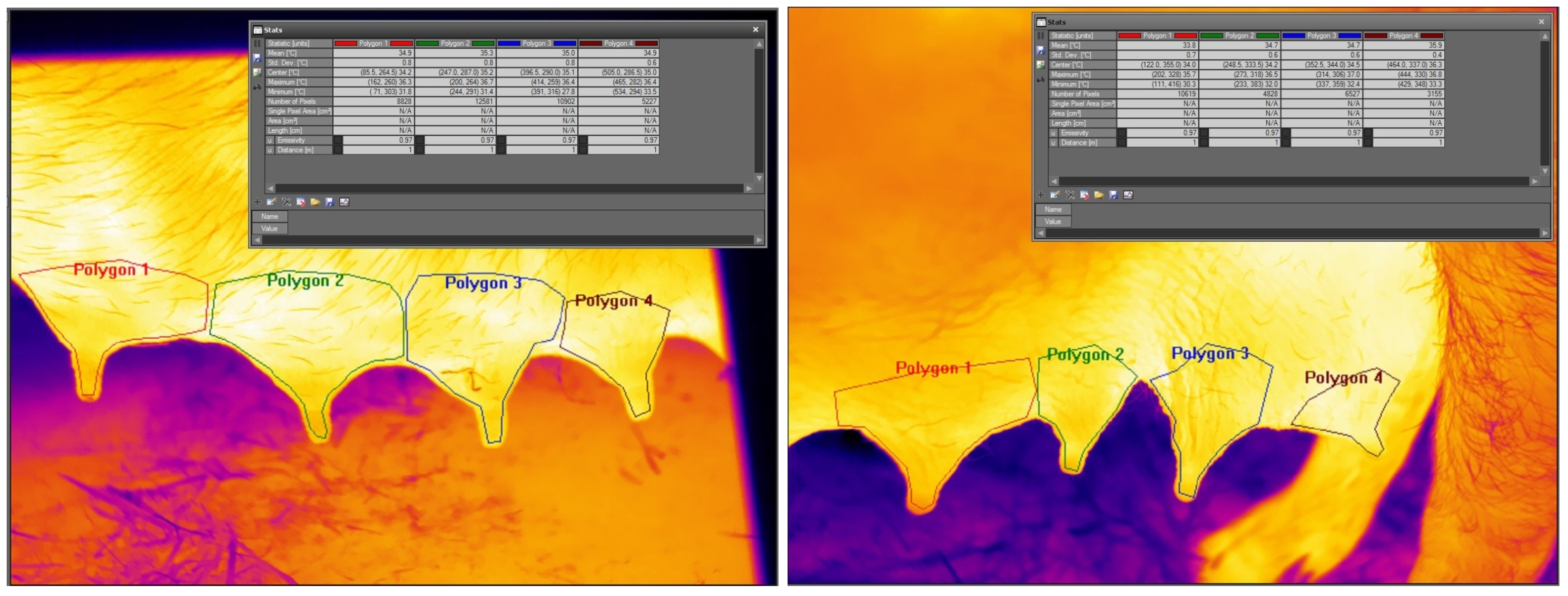Toggle Polygon 4 Emissivity checkbox in right Stats panel
This screenshot has height=596, width=1568.
click(1368, 133)
